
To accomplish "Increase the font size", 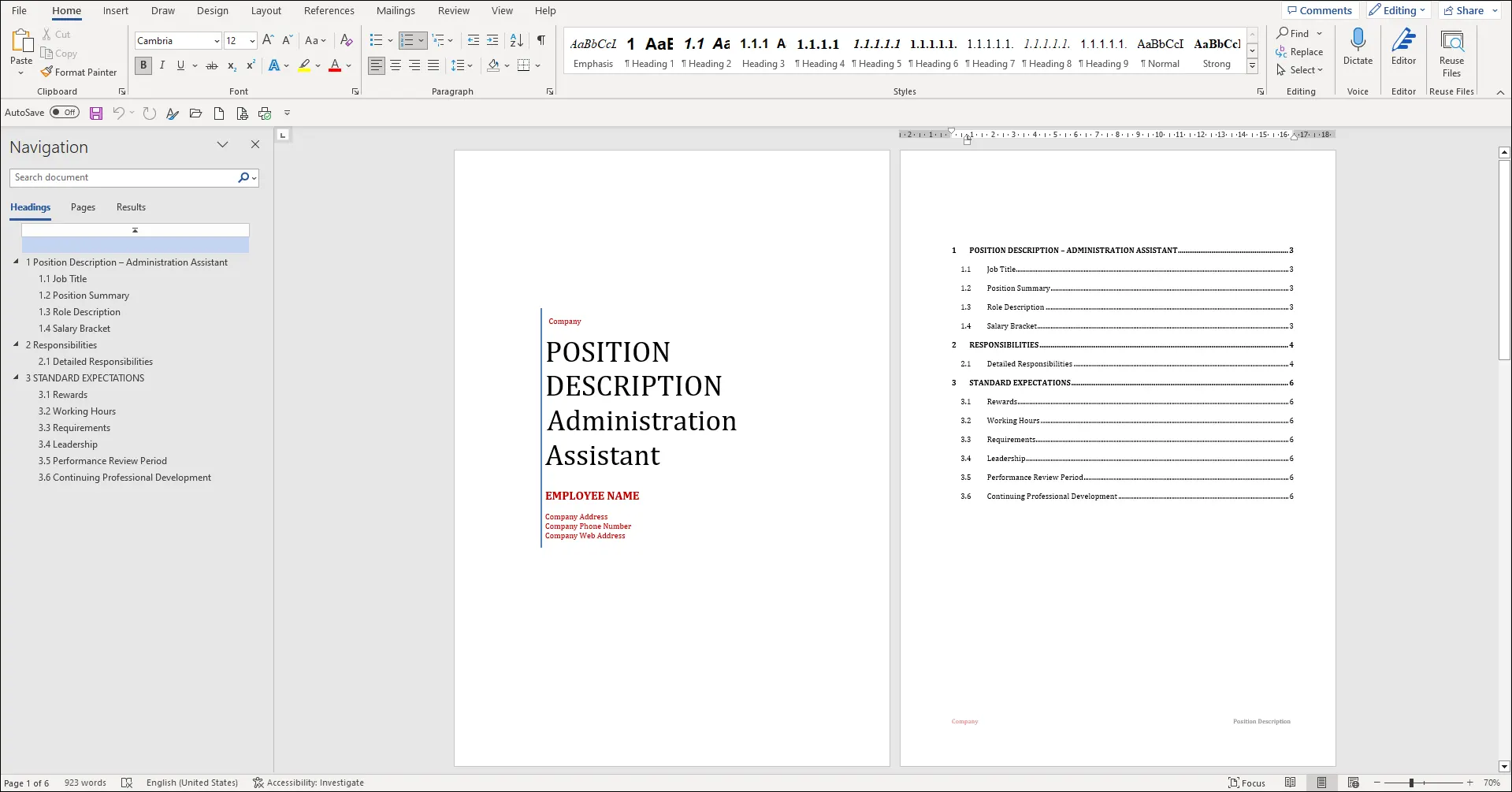I will 268,40.
